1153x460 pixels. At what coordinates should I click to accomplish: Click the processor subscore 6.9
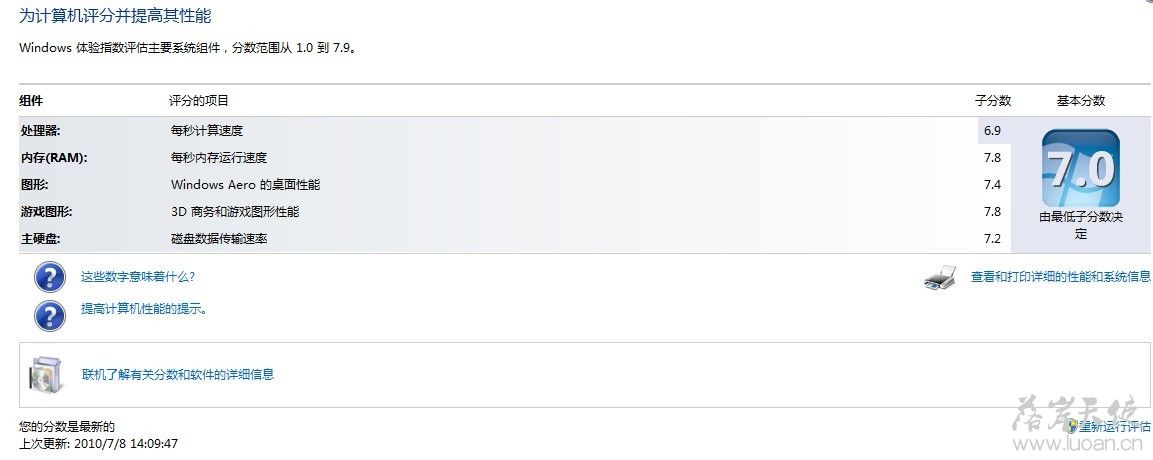click(x=992, y=131)
